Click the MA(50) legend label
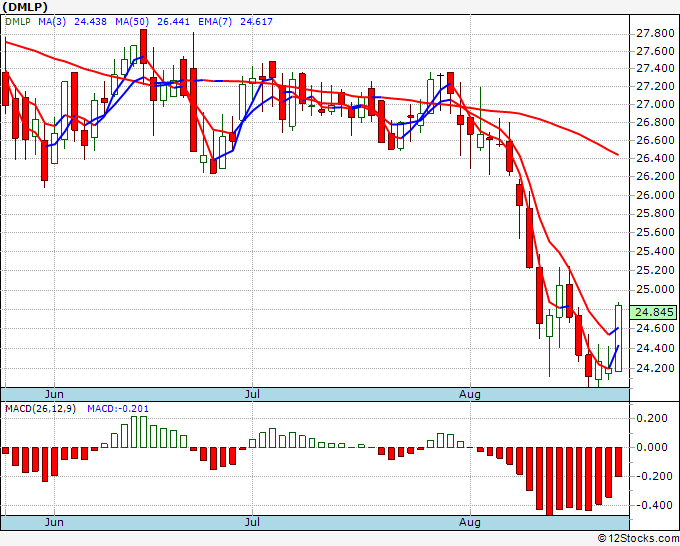This screenshot has width=680, height=546. (132, 21)
